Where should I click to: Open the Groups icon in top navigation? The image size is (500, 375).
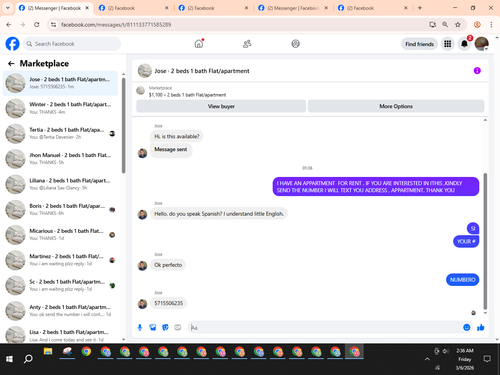tap(295, 44)
